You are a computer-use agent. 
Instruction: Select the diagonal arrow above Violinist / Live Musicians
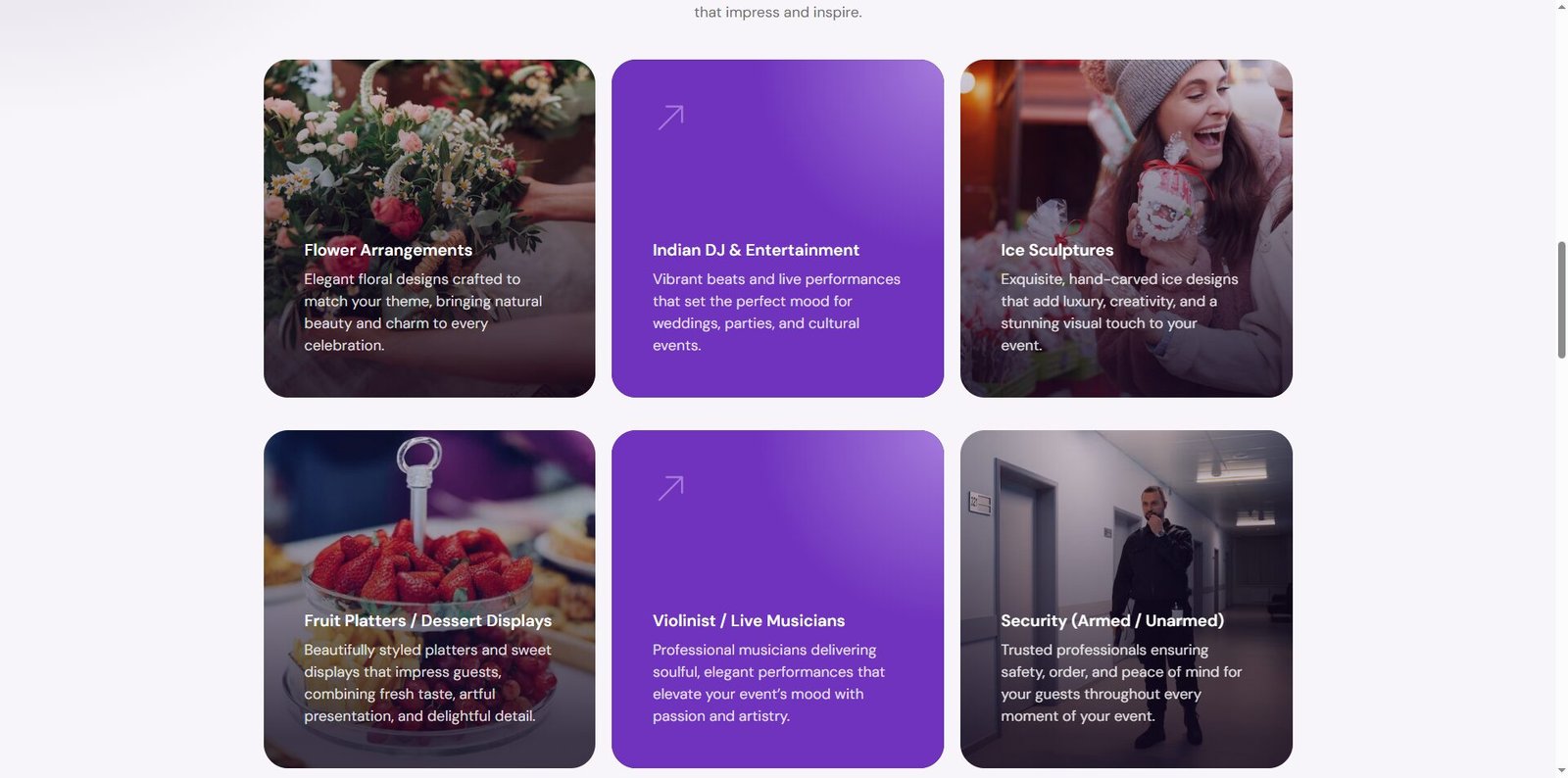pos(669,486)
